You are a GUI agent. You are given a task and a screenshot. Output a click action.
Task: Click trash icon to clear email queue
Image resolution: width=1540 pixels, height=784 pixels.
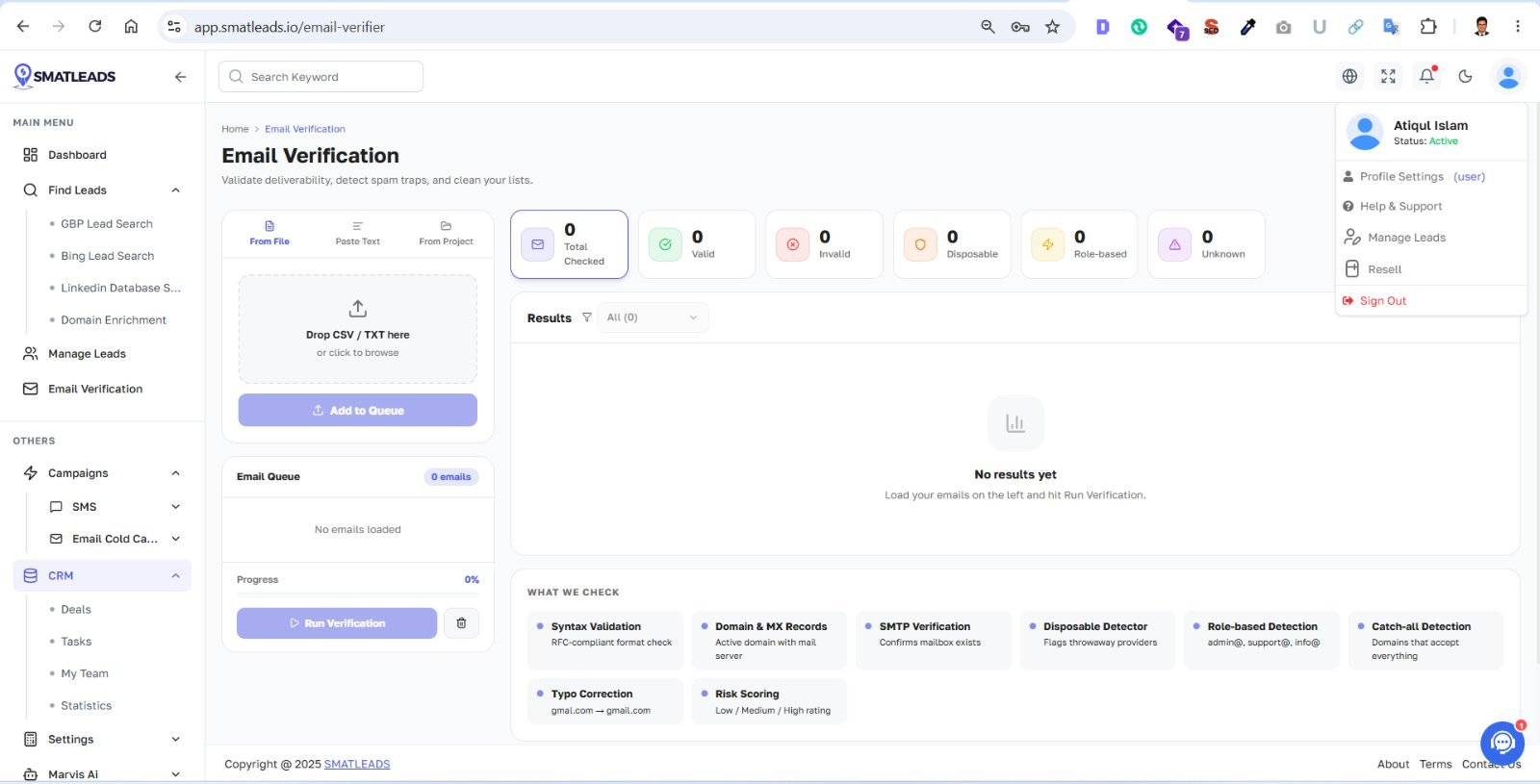pyautogui.click(x=461, y=623)
